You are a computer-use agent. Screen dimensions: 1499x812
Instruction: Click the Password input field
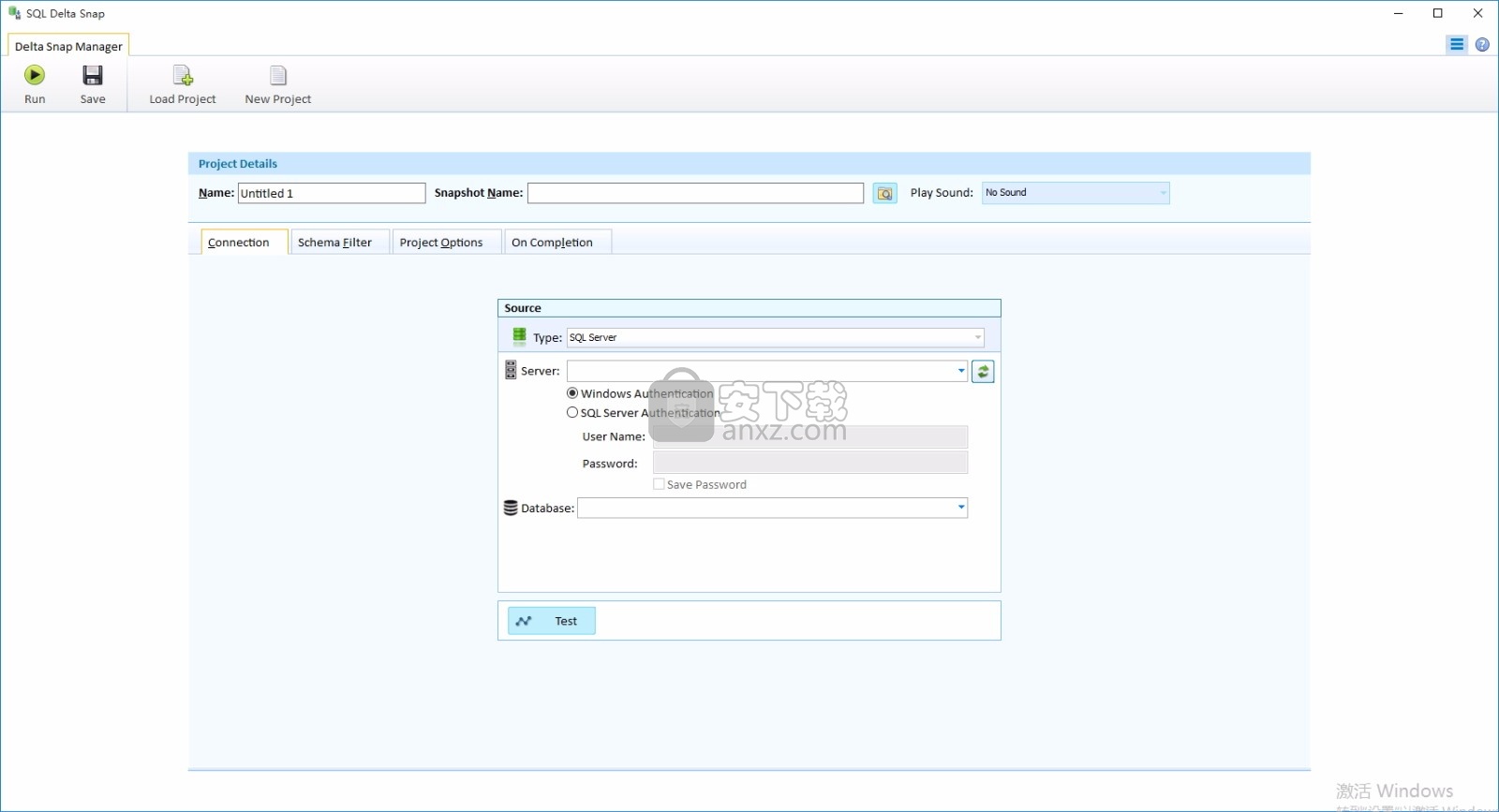pos(810,463)
